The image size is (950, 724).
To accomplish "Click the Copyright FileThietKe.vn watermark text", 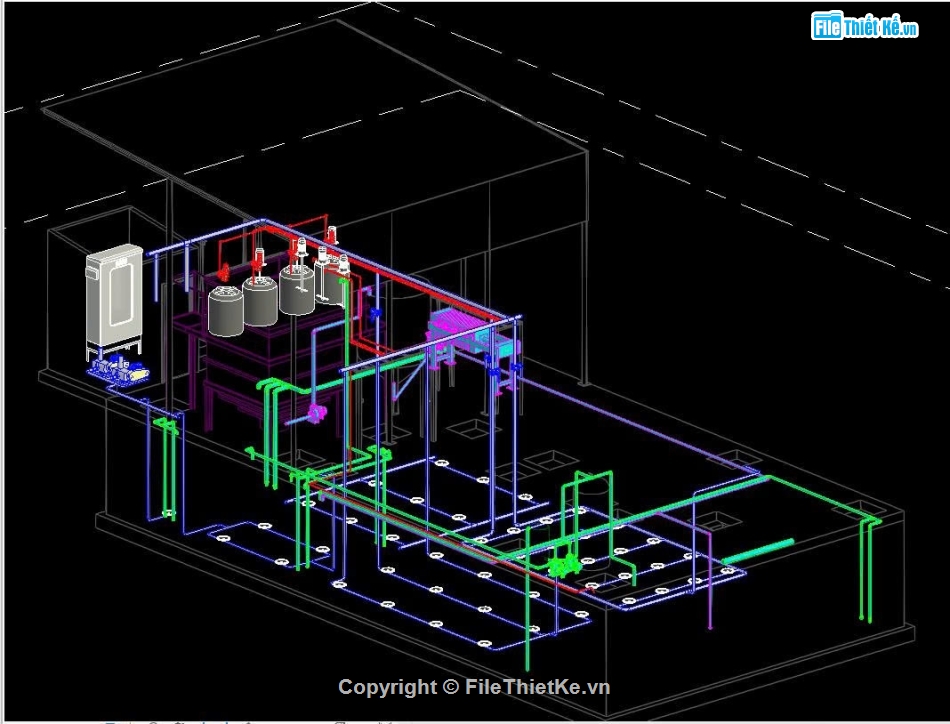I will [475, 688].
